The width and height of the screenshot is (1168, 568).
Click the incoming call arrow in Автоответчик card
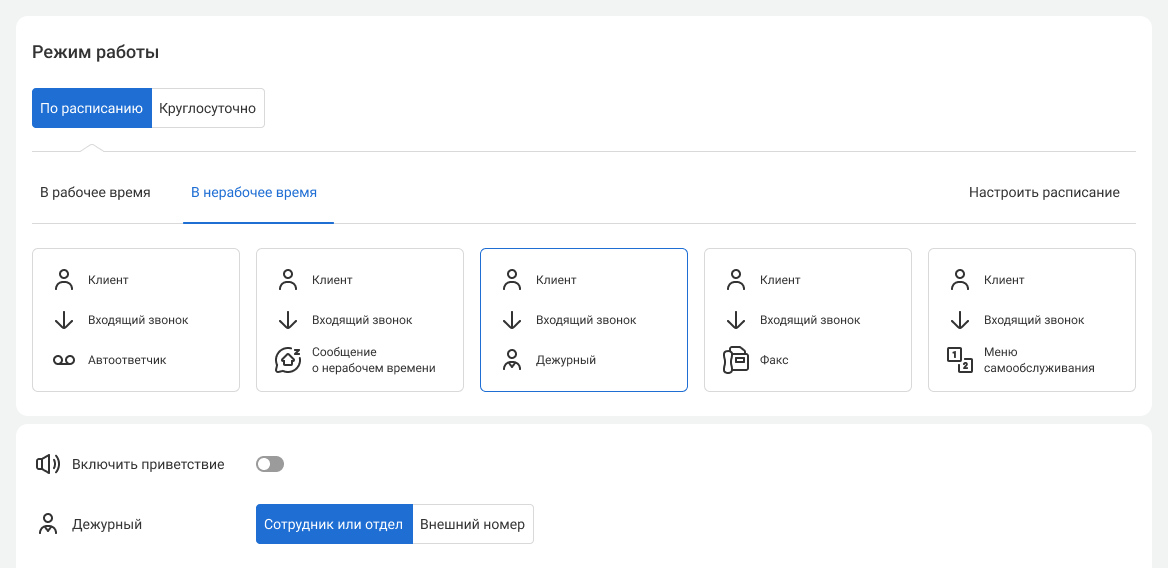click(64, 320)
